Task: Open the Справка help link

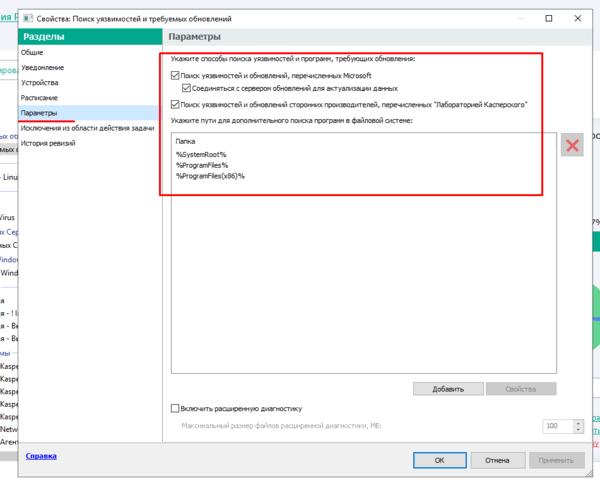Action: [41, 456]
